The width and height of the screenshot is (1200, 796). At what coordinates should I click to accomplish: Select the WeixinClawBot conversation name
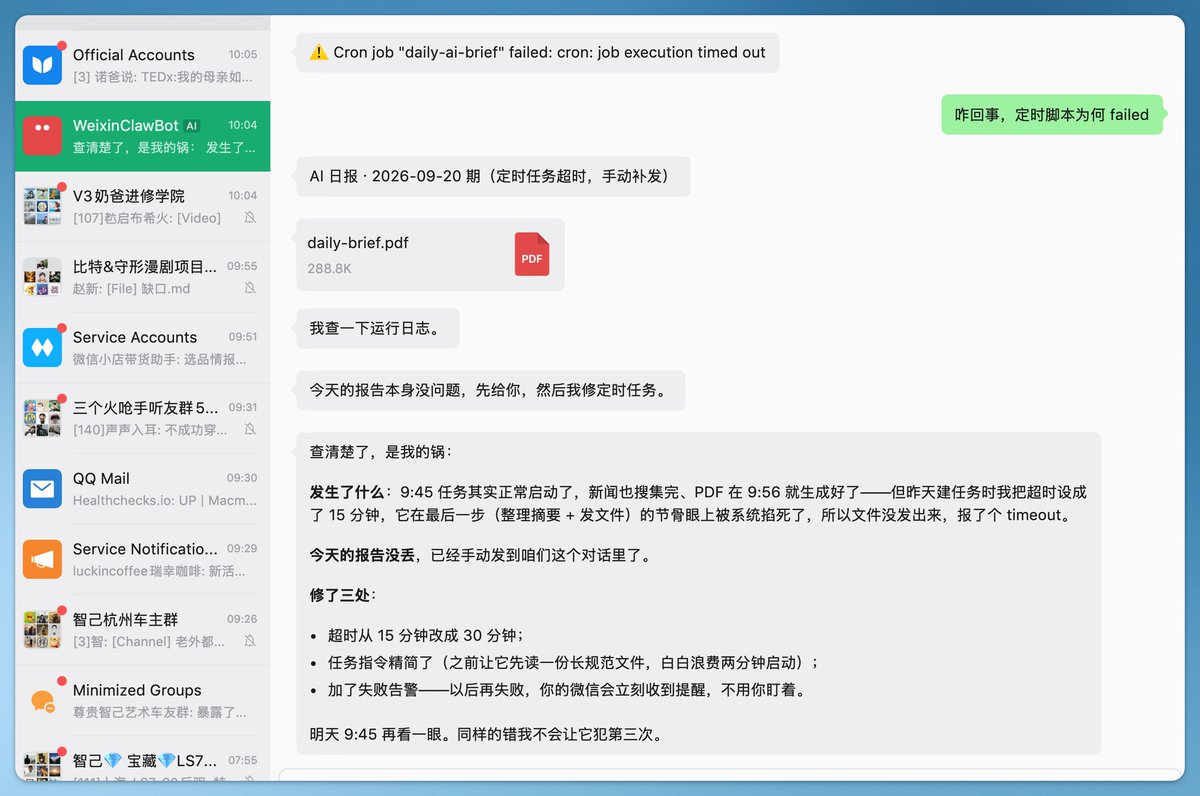click(126, 126)
